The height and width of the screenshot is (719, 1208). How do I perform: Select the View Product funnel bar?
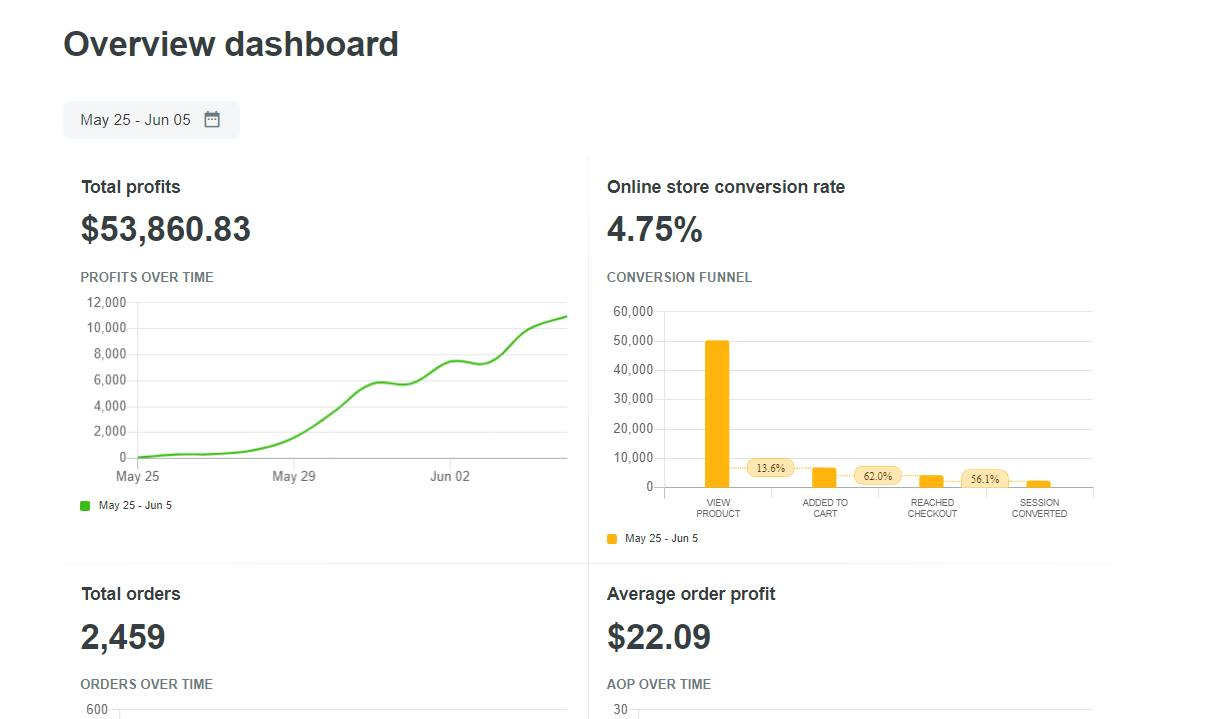[717, 414]
